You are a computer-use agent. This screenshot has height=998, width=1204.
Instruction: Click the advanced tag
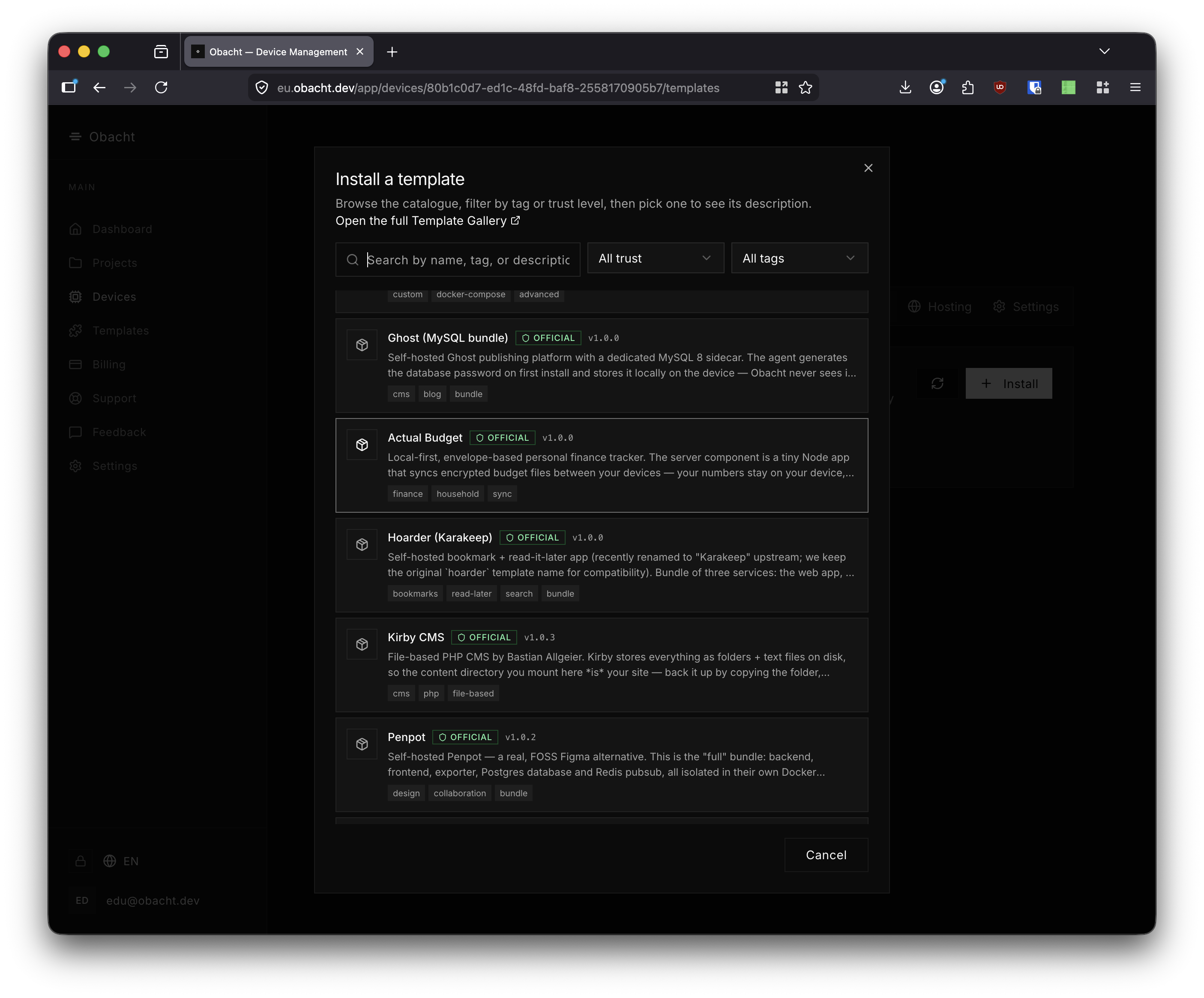(539, 294)
